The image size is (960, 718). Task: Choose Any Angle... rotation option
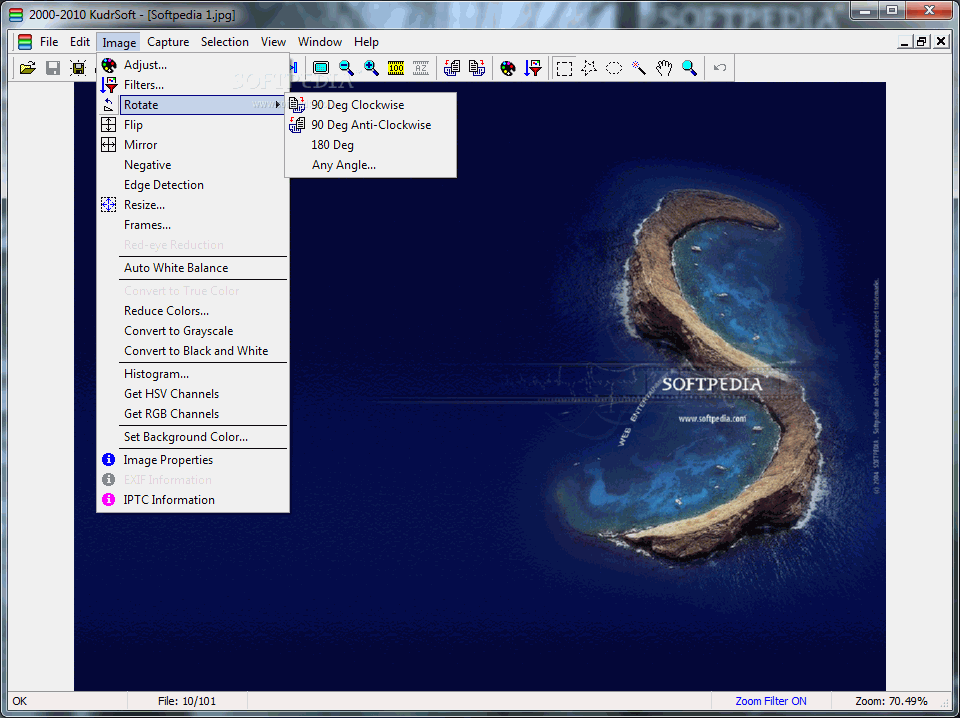[371, 165]
